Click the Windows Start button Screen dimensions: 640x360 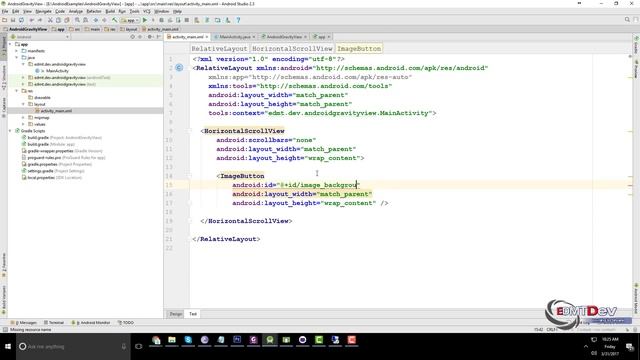(8, 347)
